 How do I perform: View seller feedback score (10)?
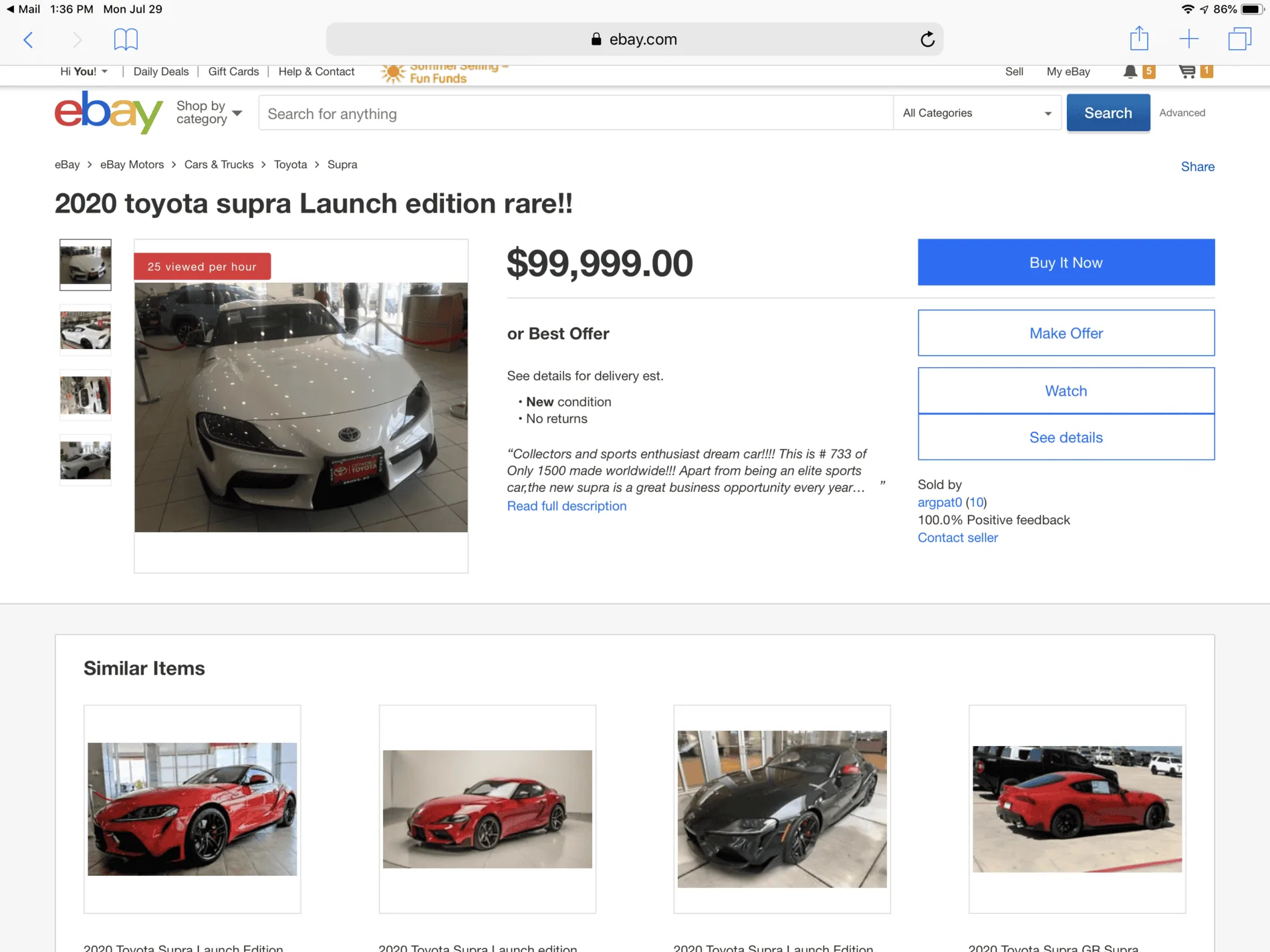point(976,502)
